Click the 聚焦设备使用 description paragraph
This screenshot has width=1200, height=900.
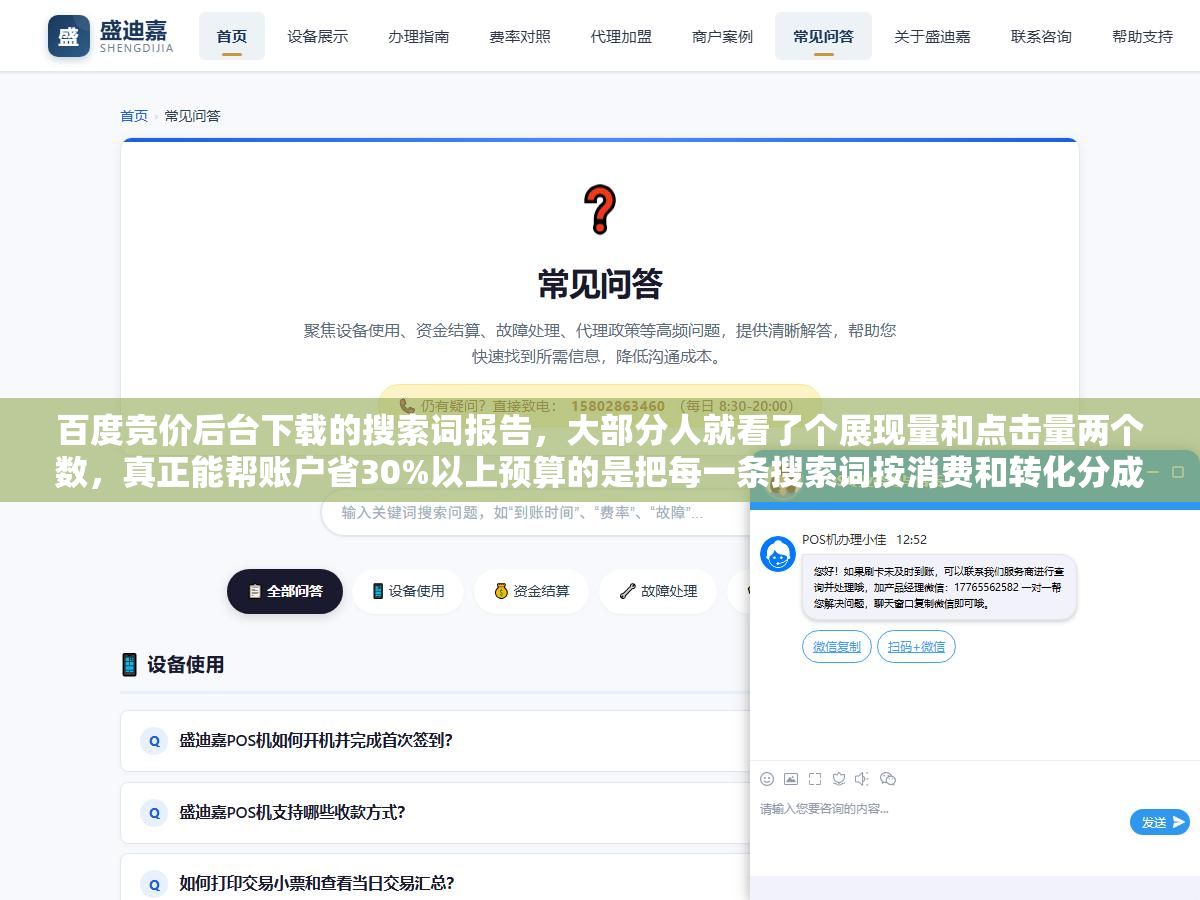coord(600,343)
